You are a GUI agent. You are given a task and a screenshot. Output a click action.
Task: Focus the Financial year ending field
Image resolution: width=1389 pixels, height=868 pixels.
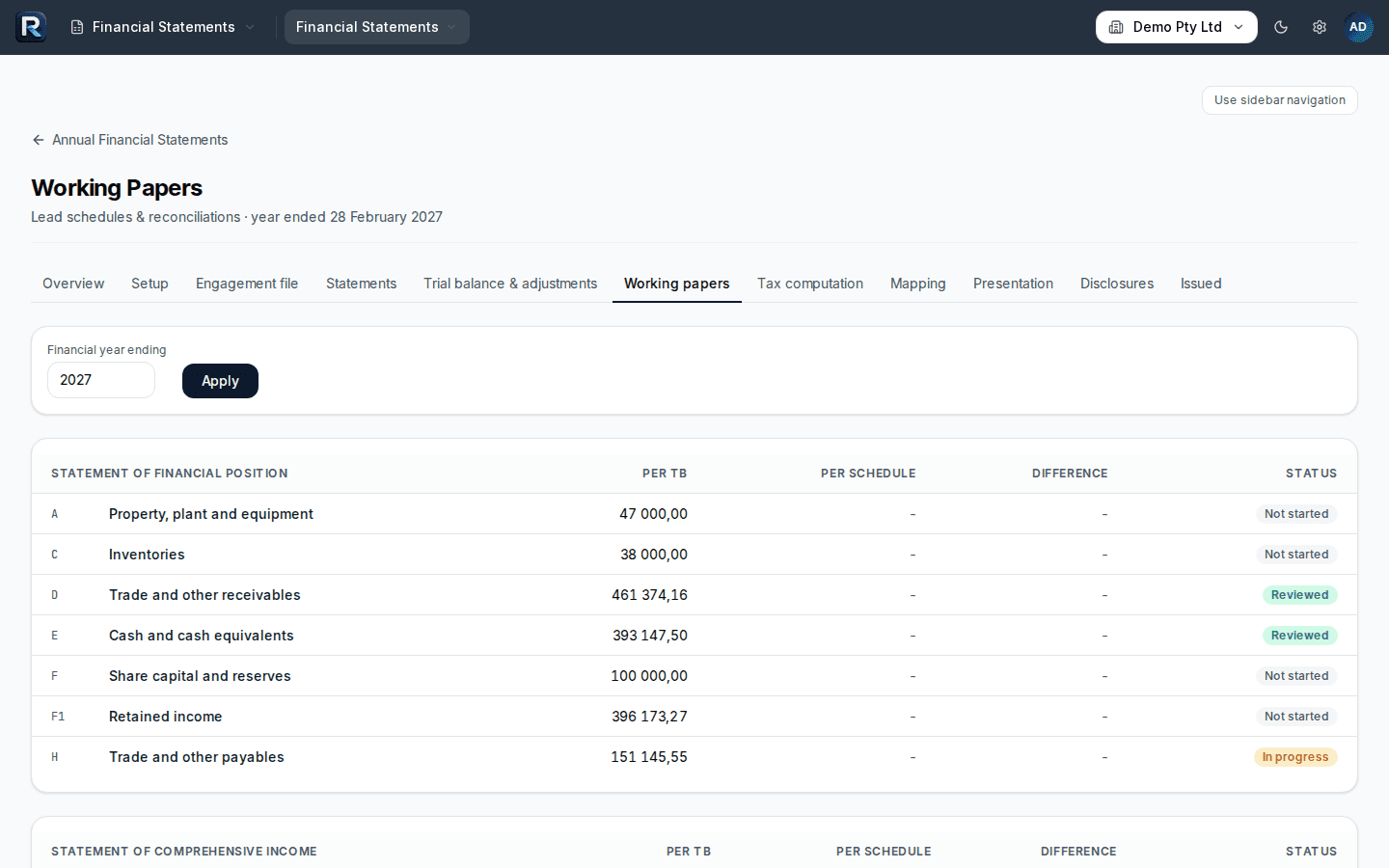click(101, 380)
